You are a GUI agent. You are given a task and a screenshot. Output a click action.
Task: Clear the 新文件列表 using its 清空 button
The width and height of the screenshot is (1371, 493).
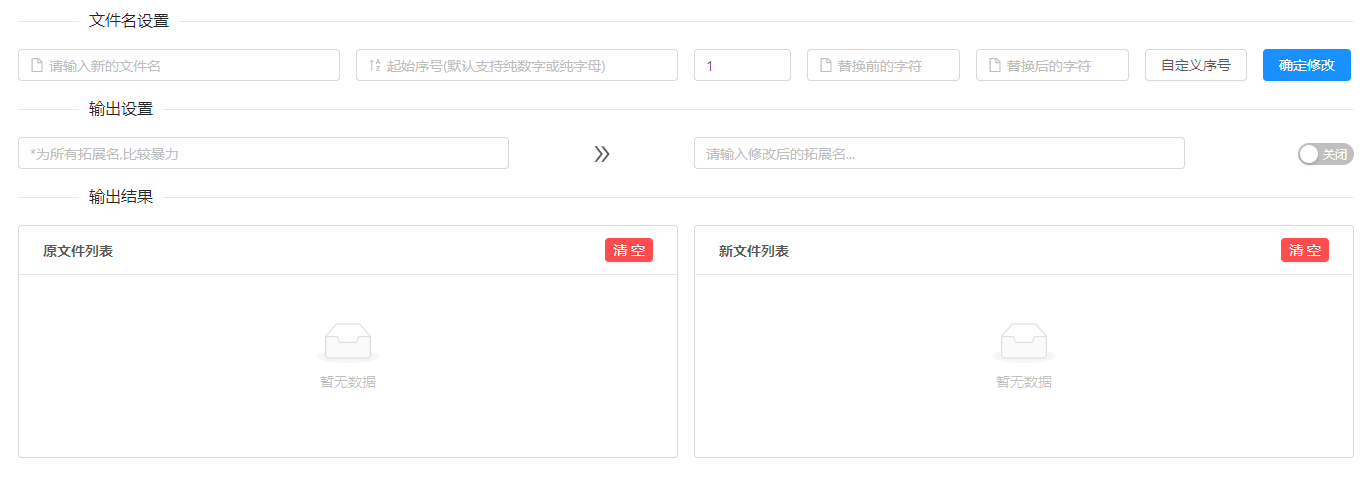pyautogui.click(x=1304, y=250)
